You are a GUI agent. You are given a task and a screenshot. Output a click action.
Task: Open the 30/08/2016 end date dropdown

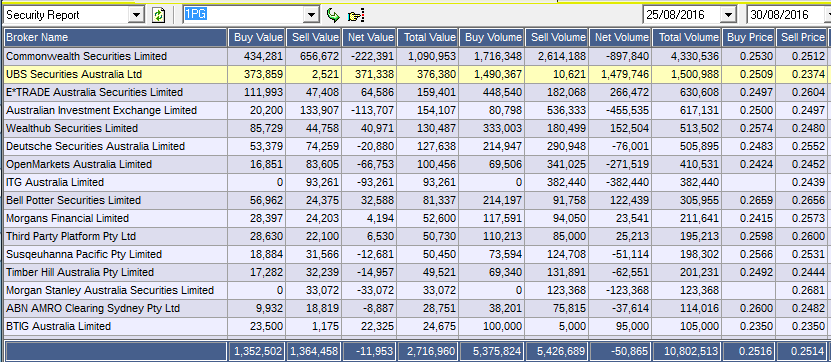827,15
